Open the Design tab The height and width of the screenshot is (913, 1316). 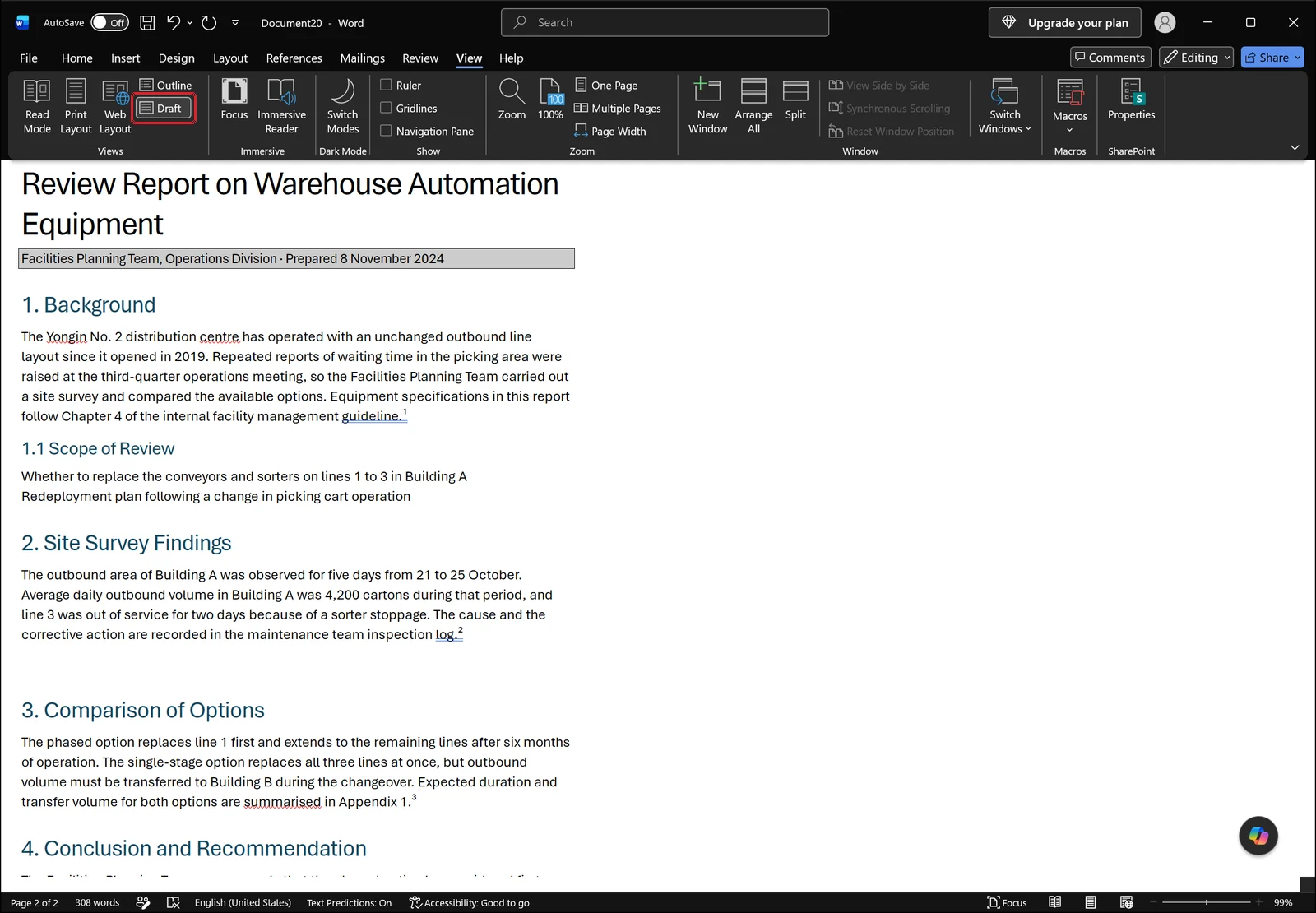click(177, 58)
